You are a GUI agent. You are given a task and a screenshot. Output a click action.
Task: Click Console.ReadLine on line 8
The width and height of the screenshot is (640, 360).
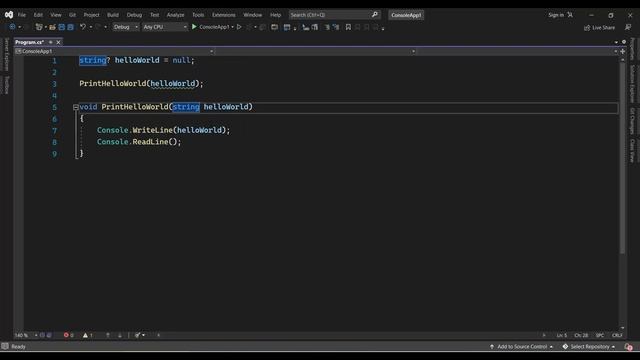coord(132,142)
